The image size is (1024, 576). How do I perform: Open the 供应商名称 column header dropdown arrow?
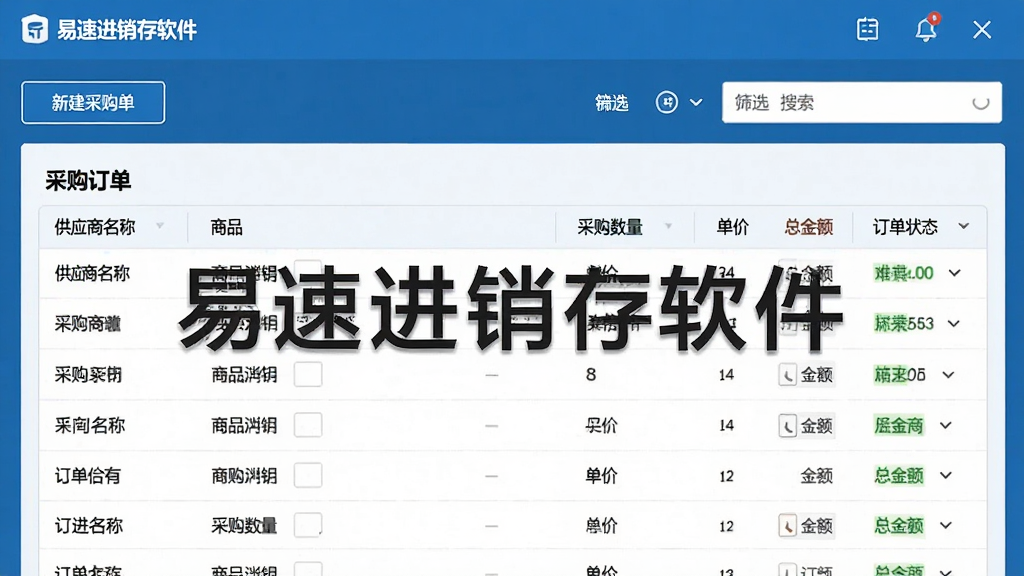click(x=160, y=226)
